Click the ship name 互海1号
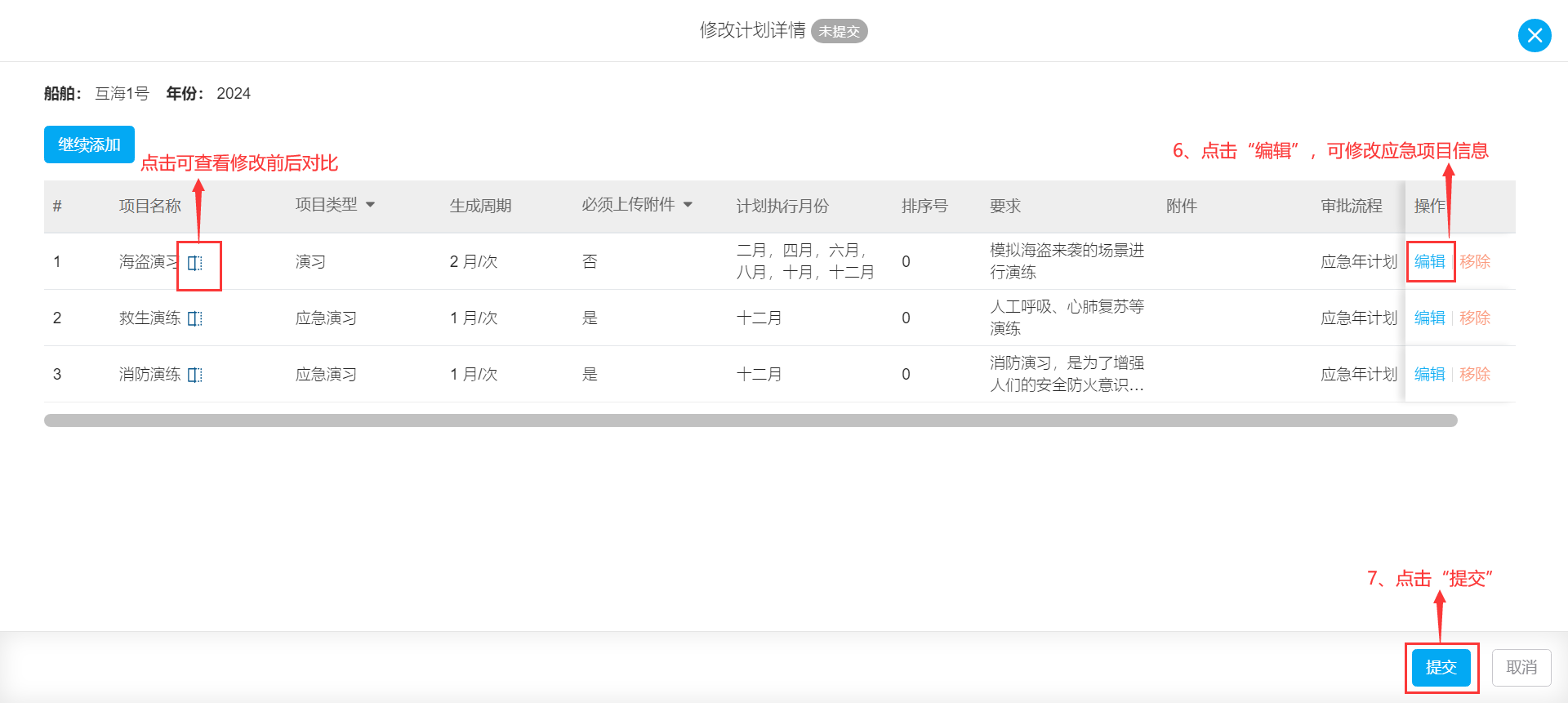This screenshot has width=1568, height=707. (x=122, y=93)
